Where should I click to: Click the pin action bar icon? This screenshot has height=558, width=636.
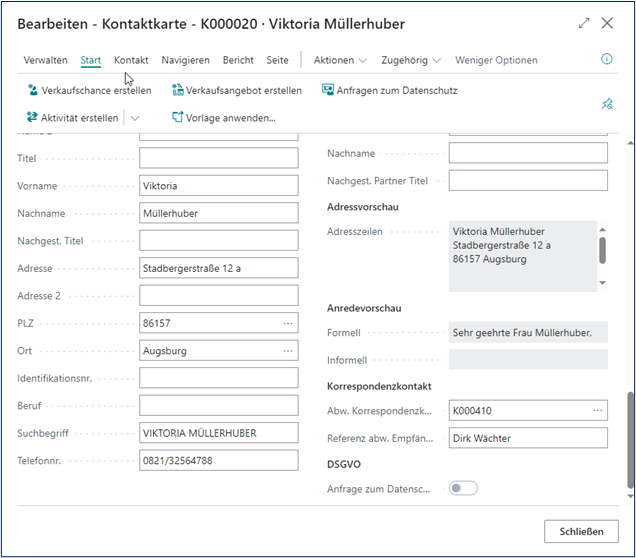coord(606,104)
